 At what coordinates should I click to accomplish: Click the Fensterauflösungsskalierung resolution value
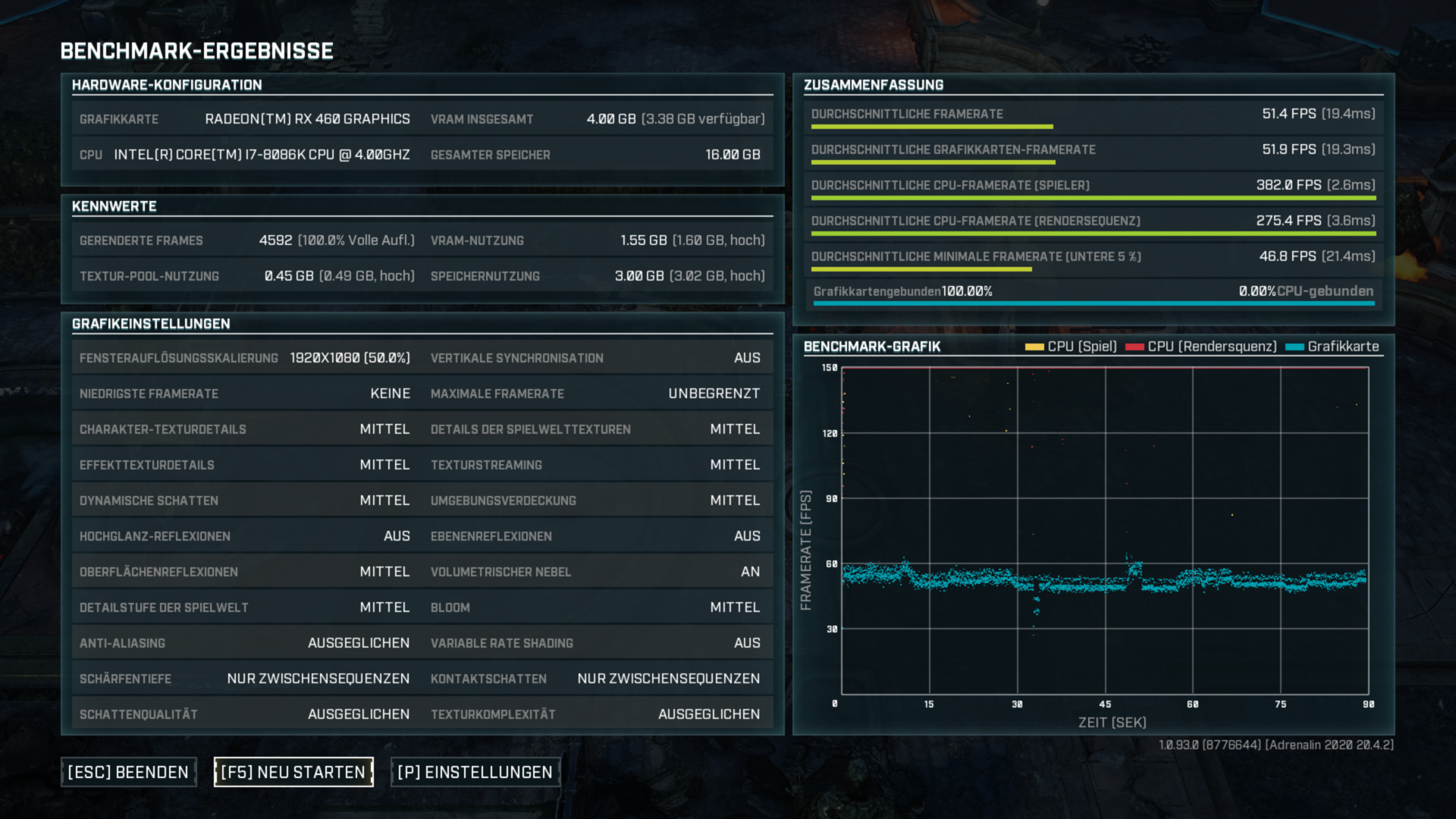[350, 358]
